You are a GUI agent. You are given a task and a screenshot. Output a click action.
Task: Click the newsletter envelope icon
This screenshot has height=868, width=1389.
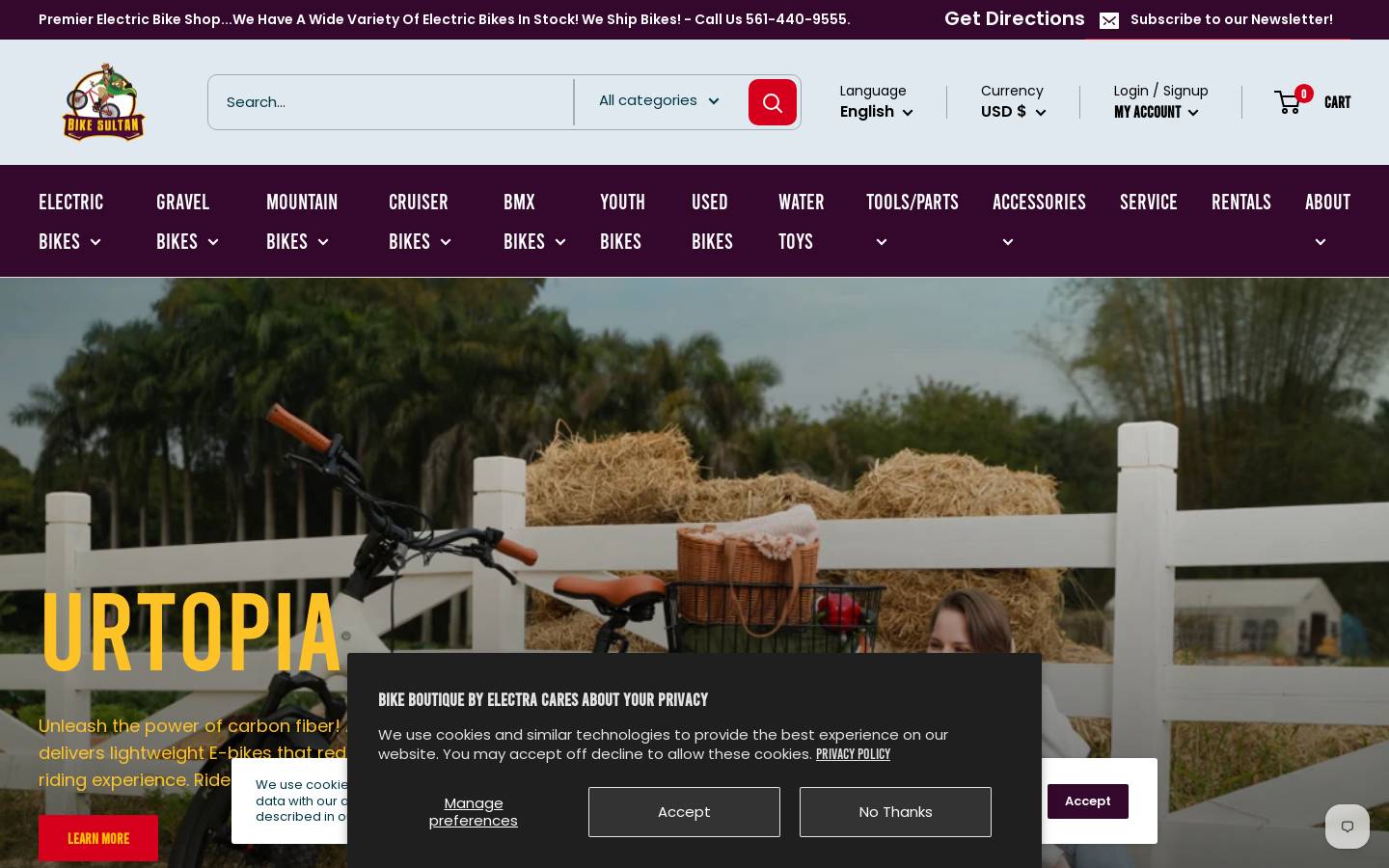[1109, 20]
